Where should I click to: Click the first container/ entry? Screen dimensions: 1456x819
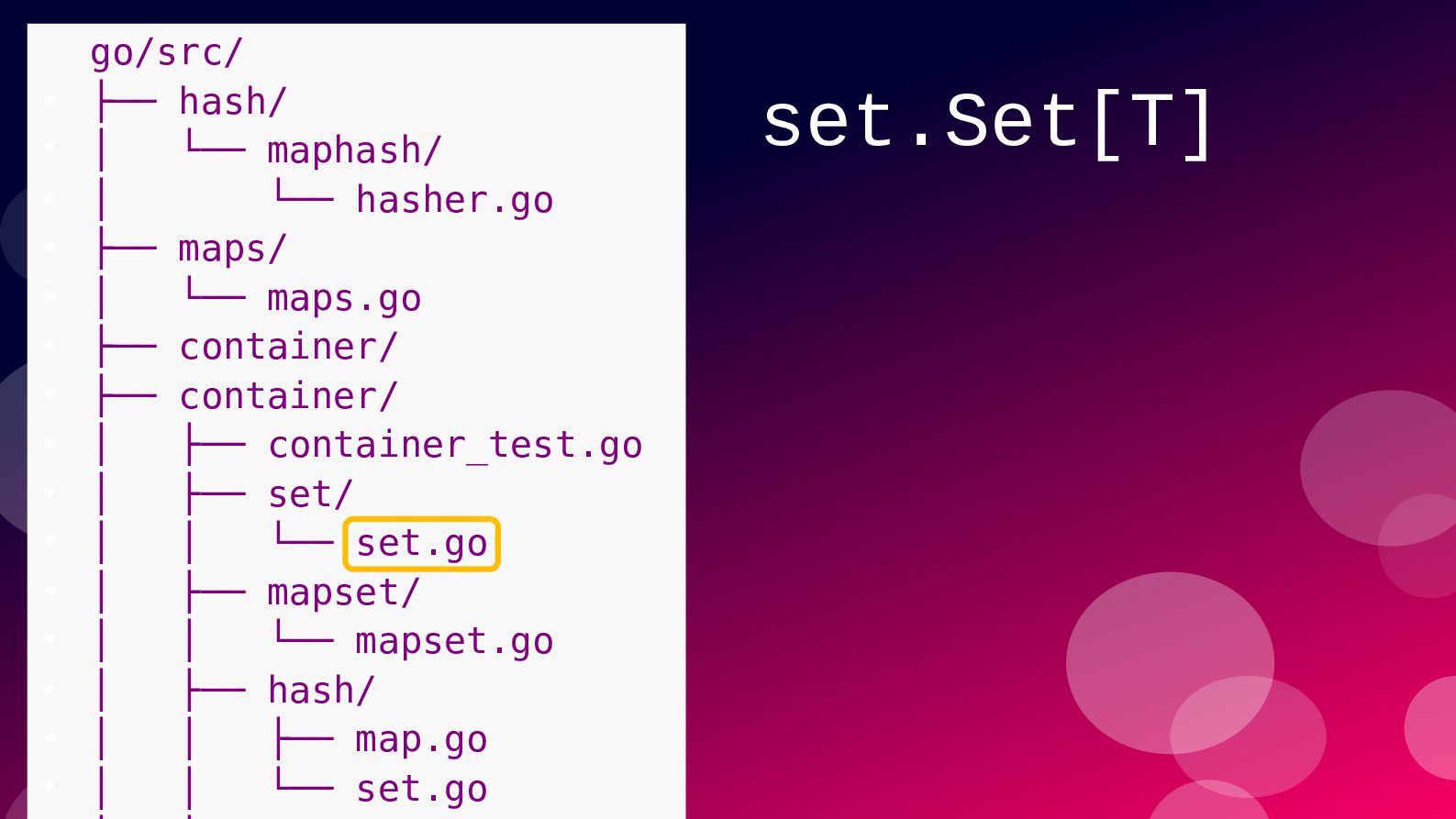pos(288,347)
